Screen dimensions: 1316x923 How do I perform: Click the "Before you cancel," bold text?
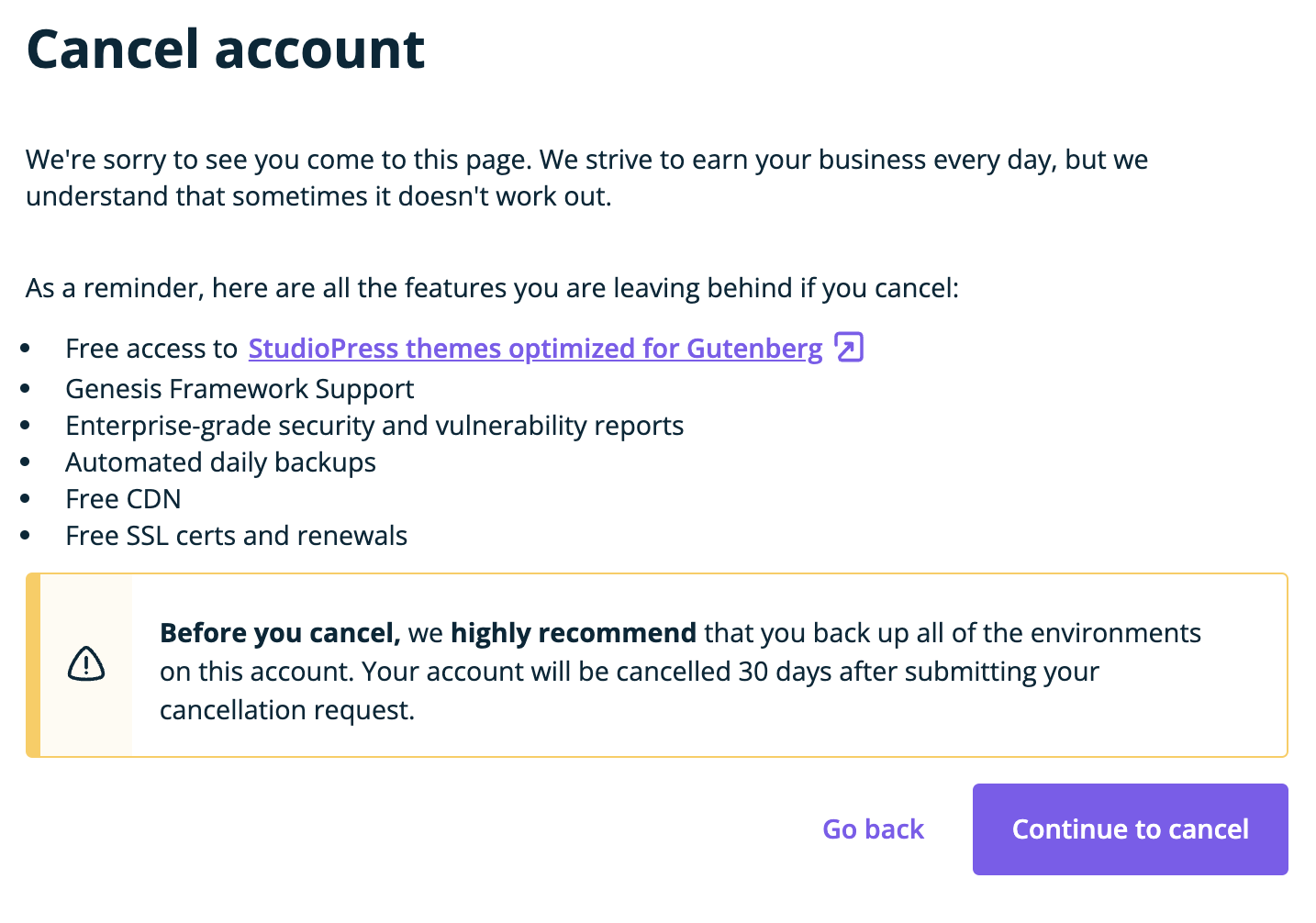coord(280,633)
